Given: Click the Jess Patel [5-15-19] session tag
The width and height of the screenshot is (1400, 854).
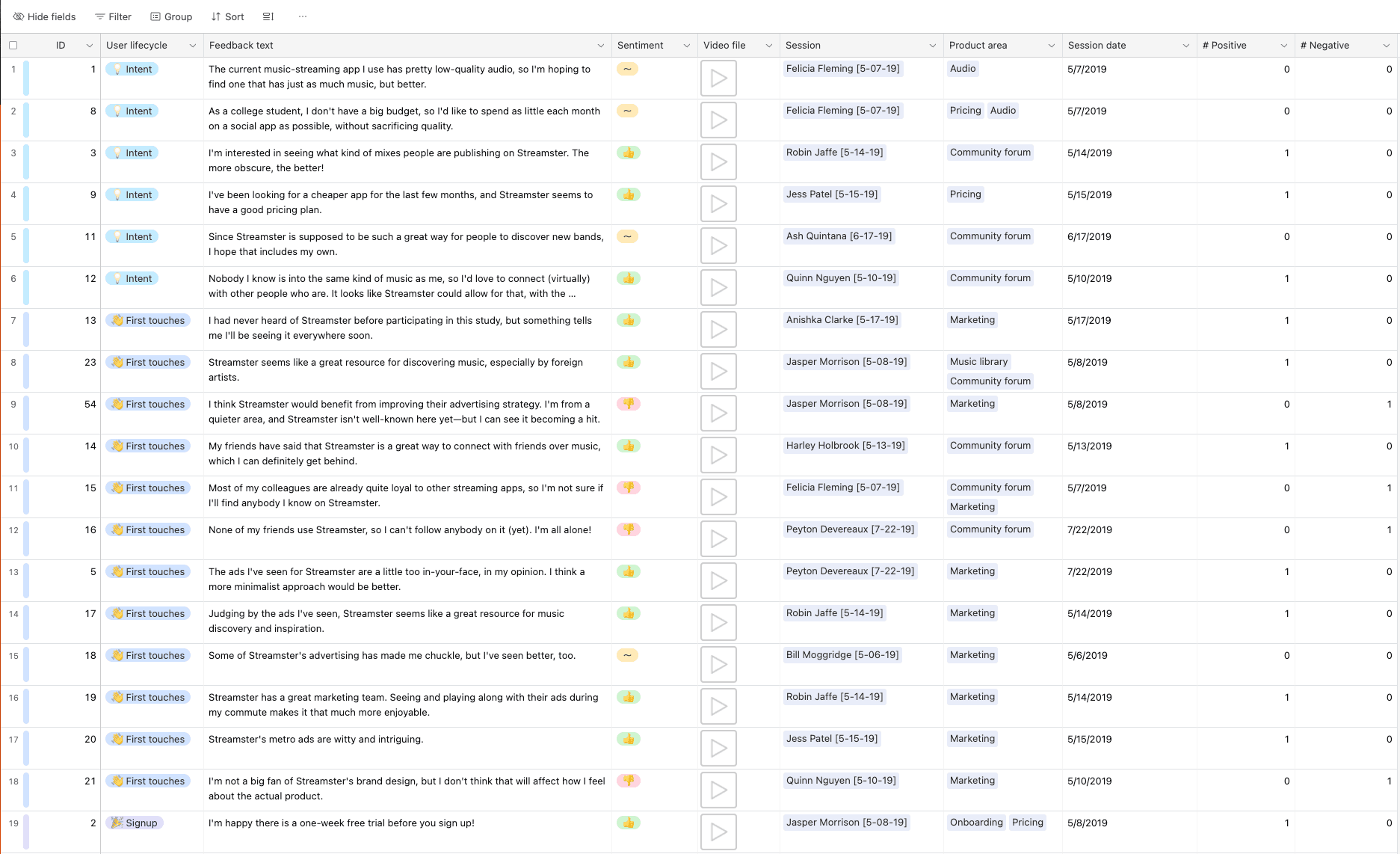Looking at the screenshot, I should tap(832, 194).
